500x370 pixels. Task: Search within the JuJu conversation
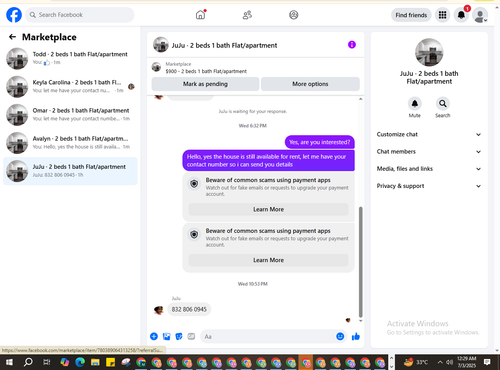coord(443,104)
